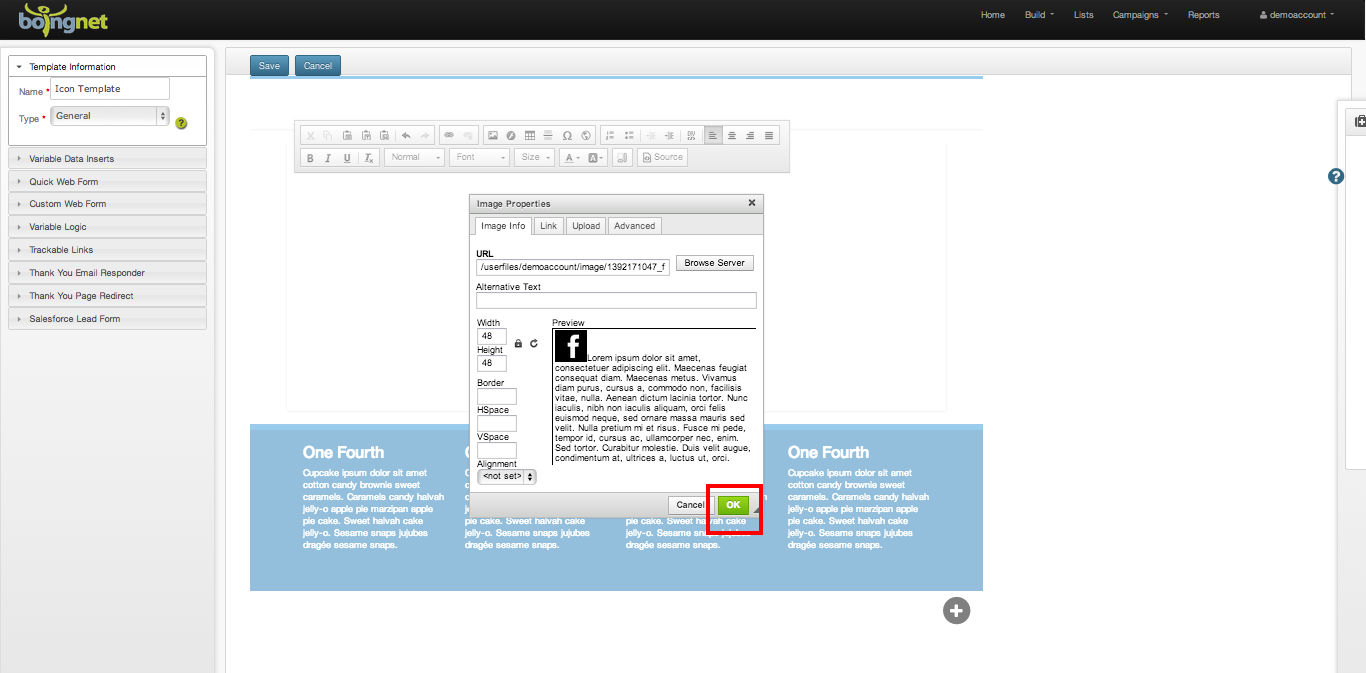
Task: Open the Normal paragraph format dropdown
Action: coord(415,157)
